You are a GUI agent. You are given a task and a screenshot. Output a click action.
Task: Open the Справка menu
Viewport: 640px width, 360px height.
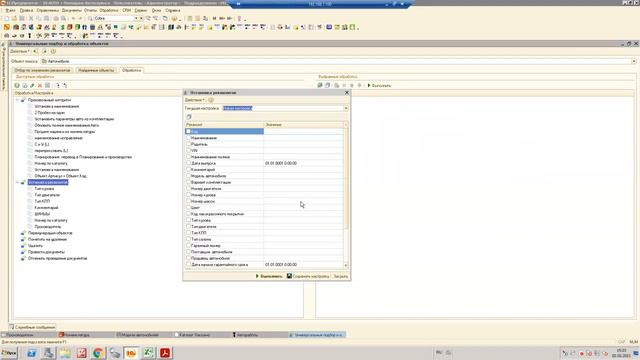tap(173, 10)
